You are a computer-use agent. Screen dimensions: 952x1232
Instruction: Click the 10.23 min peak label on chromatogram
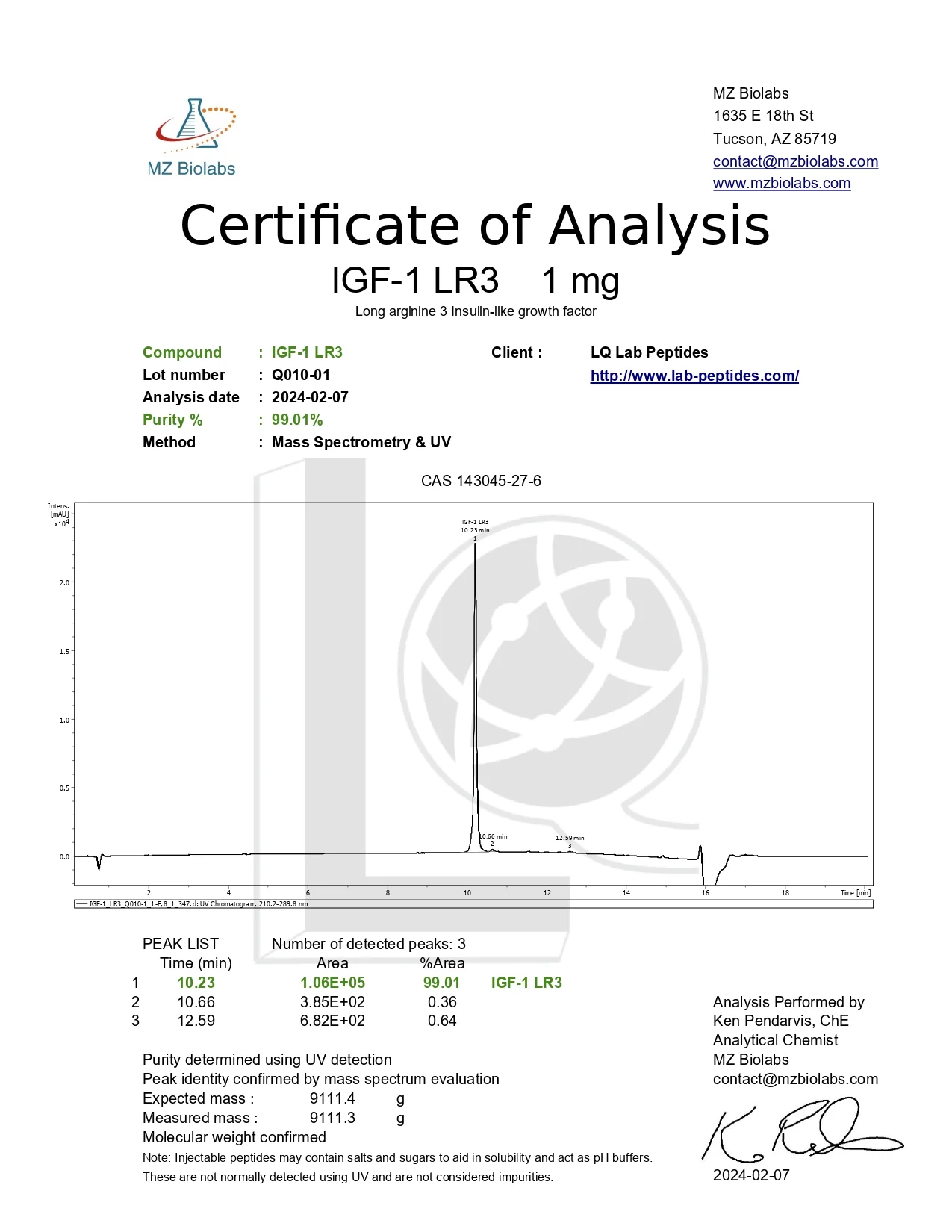(475, 530)
